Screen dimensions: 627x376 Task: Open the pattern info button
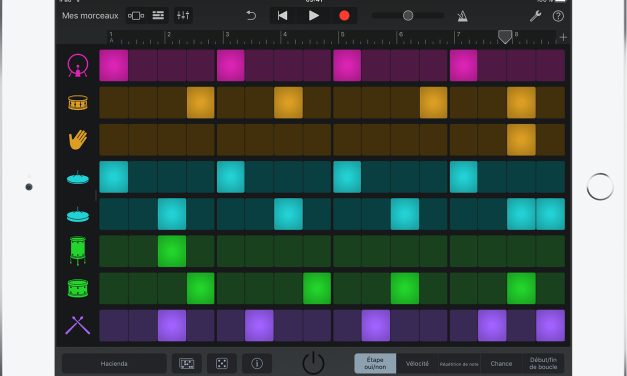tap(257, 363)
